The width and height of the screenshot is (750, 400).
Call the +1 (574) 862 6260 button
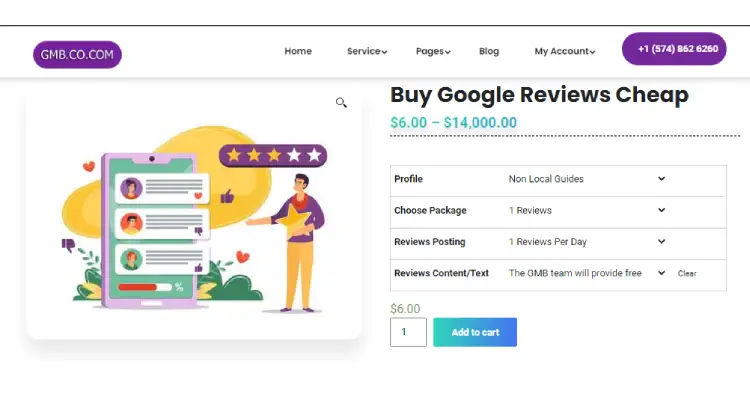click(x=674, y=49)
